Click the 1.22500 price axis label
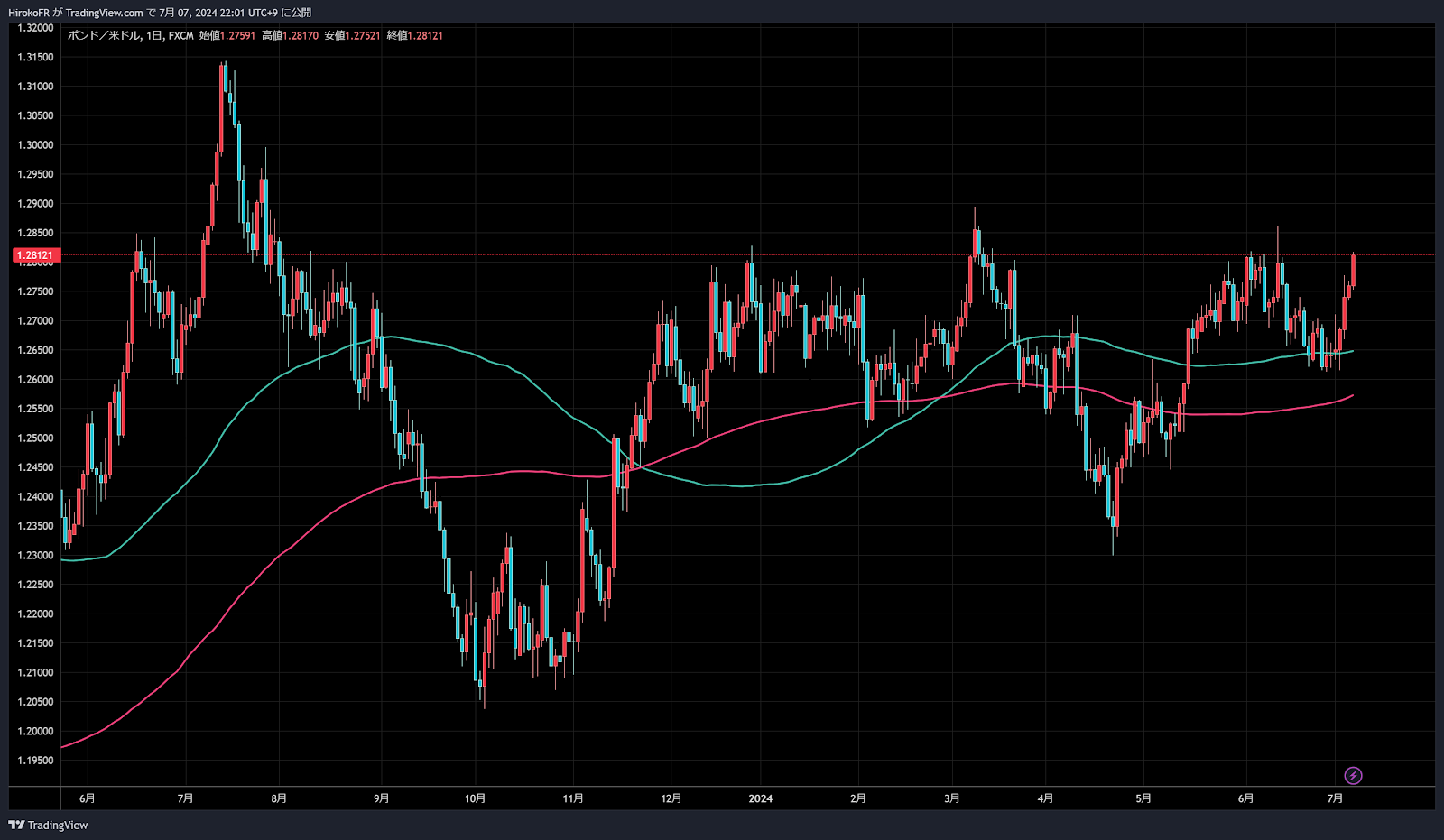Viewport: 1444px width, 840px height. [35, 585]
